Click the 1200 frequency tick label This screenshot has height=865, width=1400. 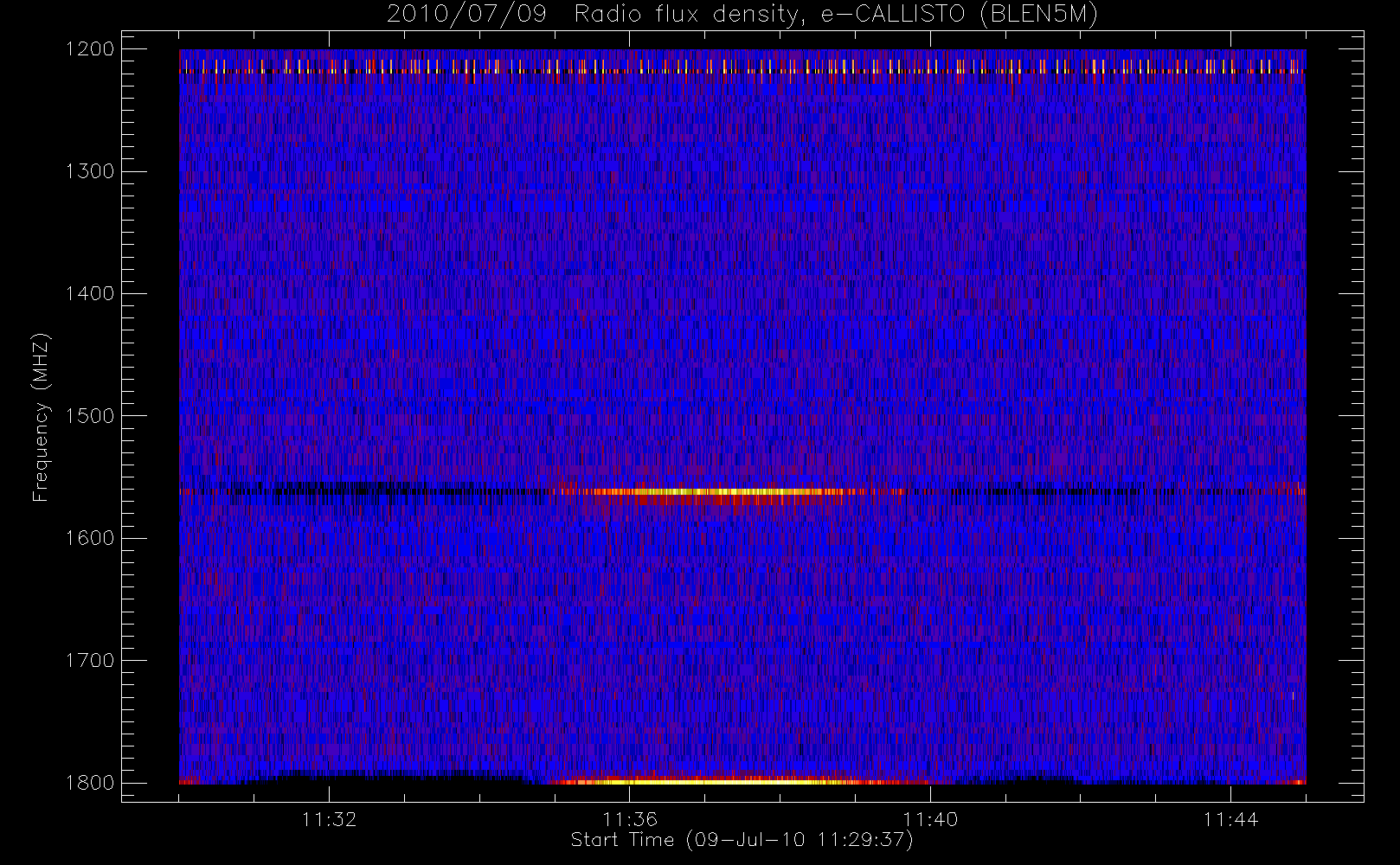click(90, 49)
